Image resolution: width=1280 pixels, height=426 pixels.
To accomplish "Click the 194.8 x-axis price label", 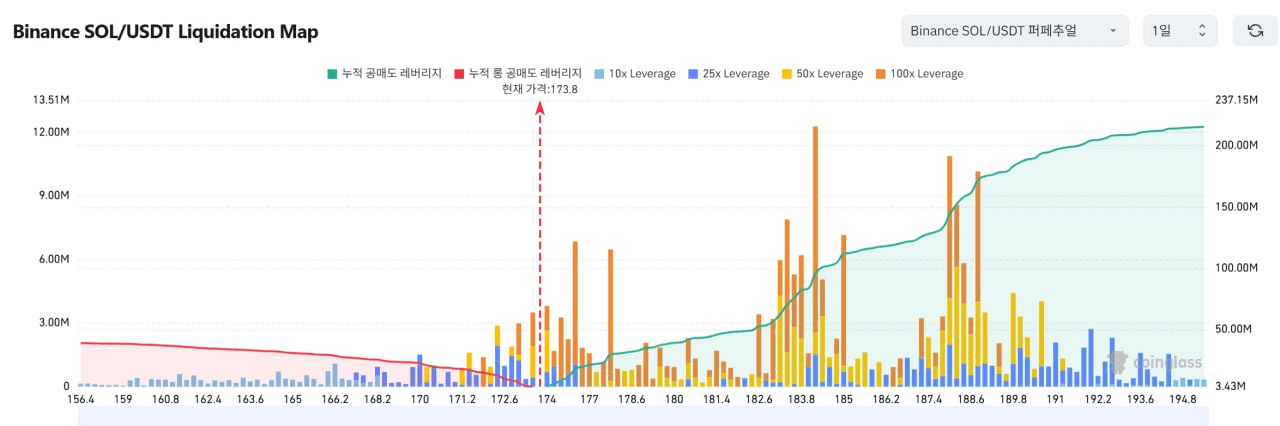I will coord(1183,399).
